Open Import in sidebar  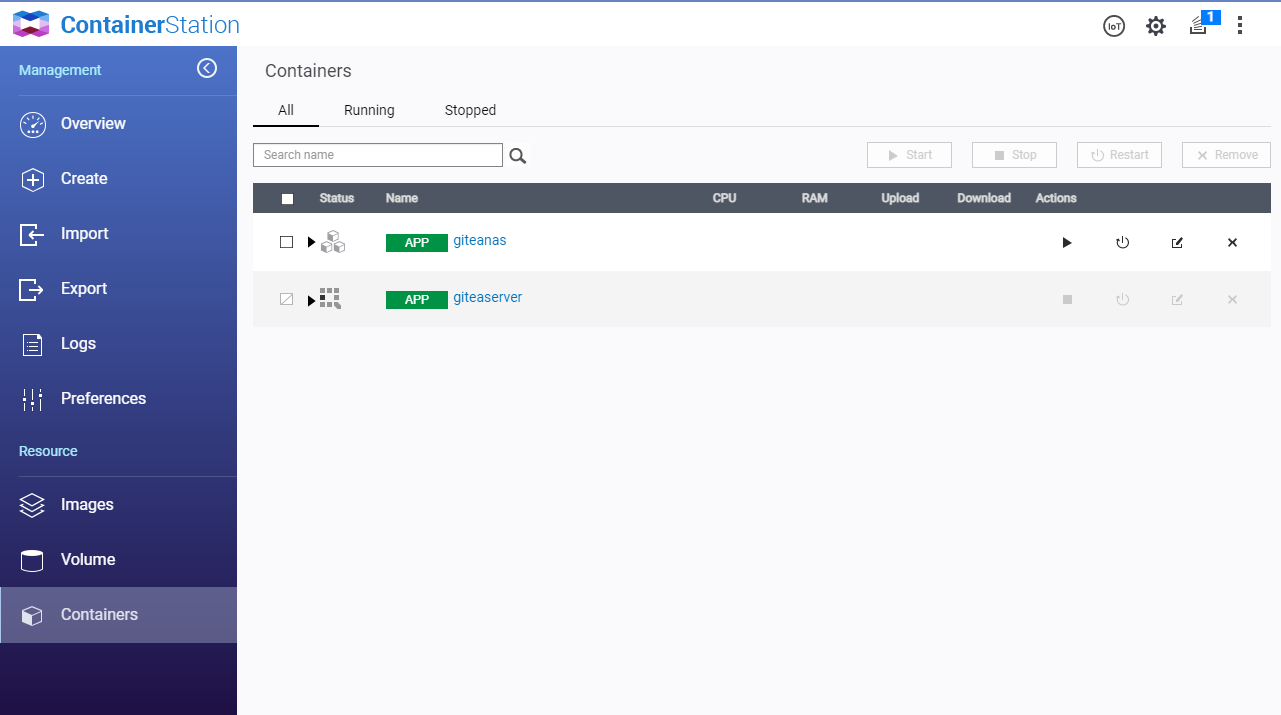pos(118,234)
